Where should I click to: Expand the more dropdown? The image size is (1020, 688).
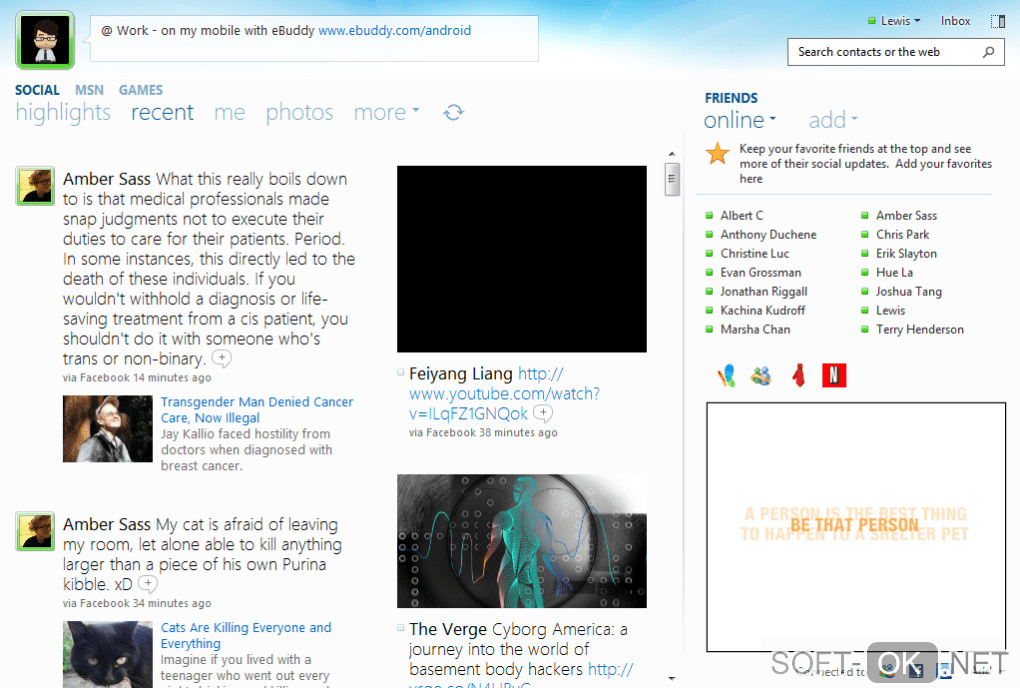coord(386,112)
